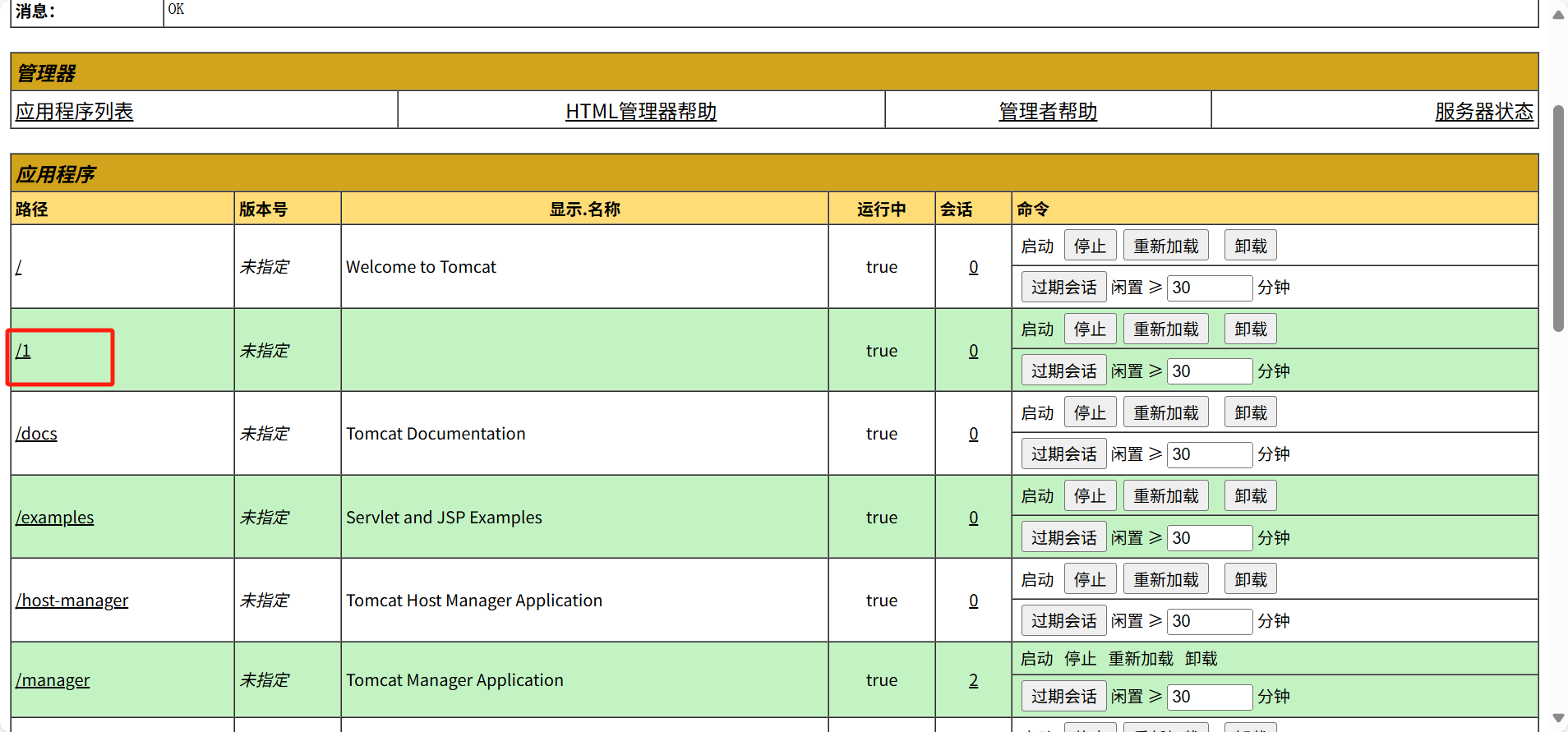Image resolution: width=1568 pixels, height=732 pixels.
Task: Undeploy the /1 application with 卸载
Action: point(1251,329)
